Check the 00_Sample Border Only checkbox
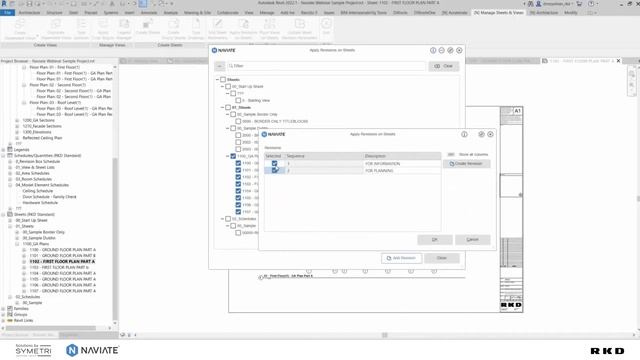Screen dimensions: 640x360 (233, 114)
